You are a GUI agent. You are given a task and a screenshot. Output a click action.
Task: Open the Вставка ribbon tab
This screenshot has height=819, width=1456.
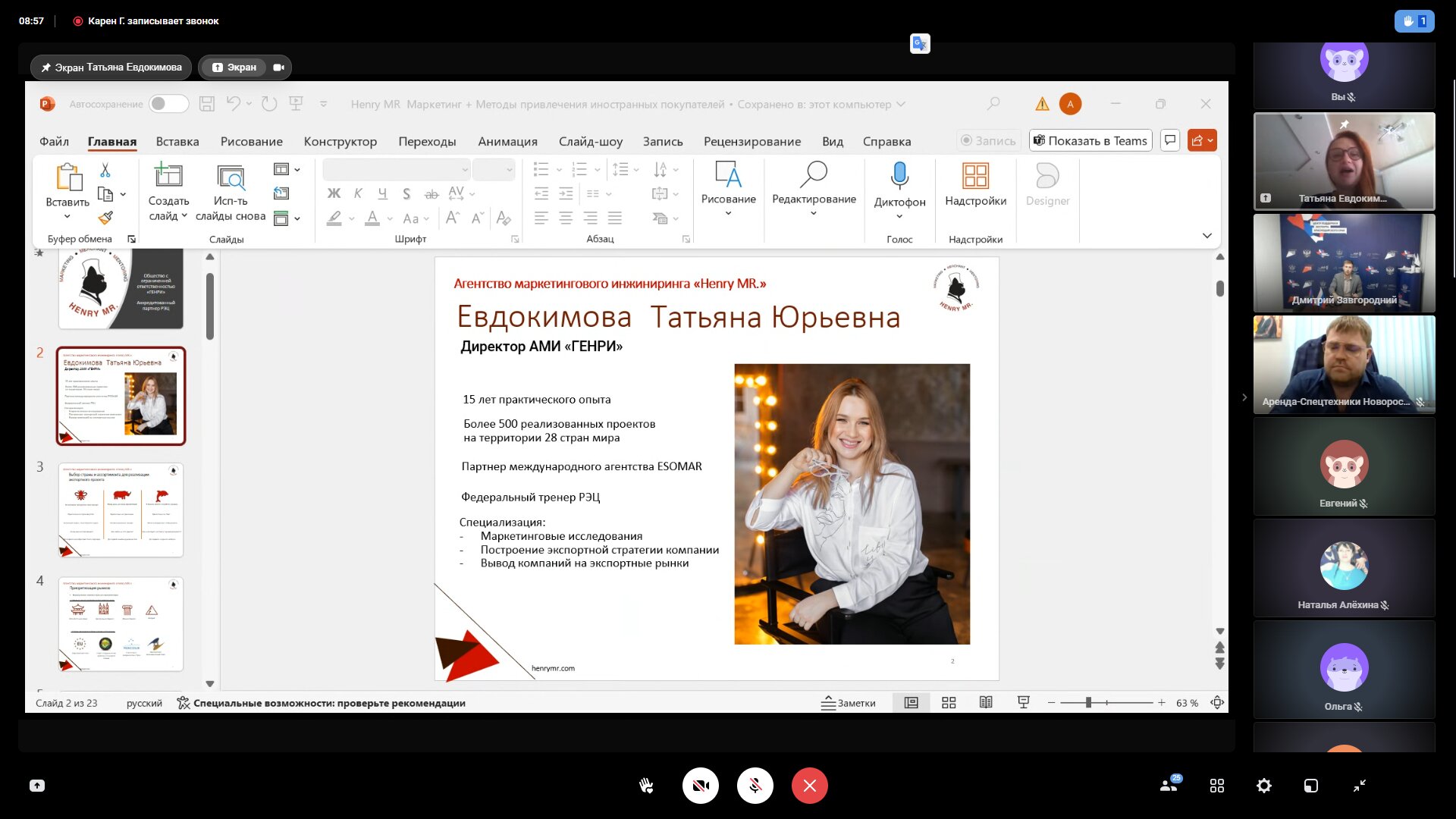pyautogui.click(x=177, y=142)
